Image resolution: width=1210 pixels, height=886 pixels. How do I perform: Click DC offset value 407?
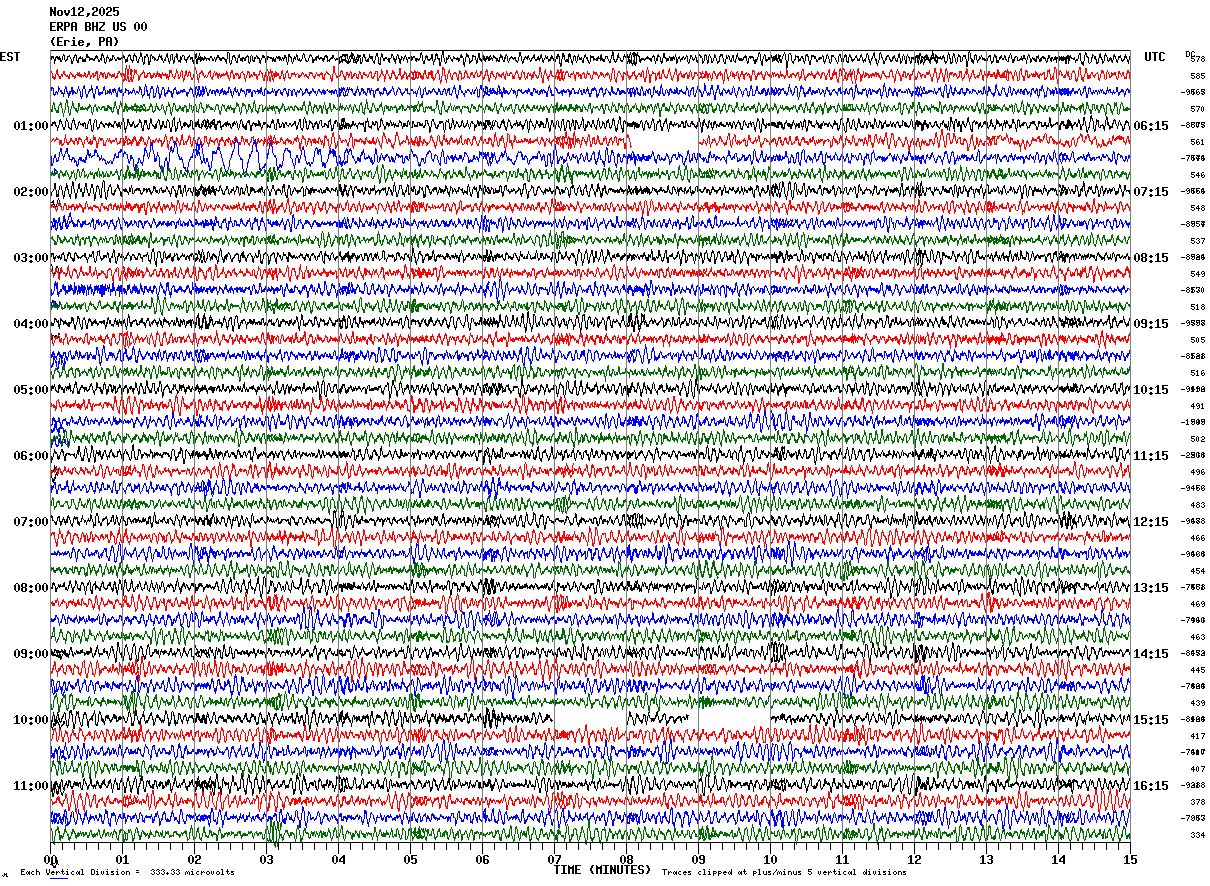(x=1197, y=769)
